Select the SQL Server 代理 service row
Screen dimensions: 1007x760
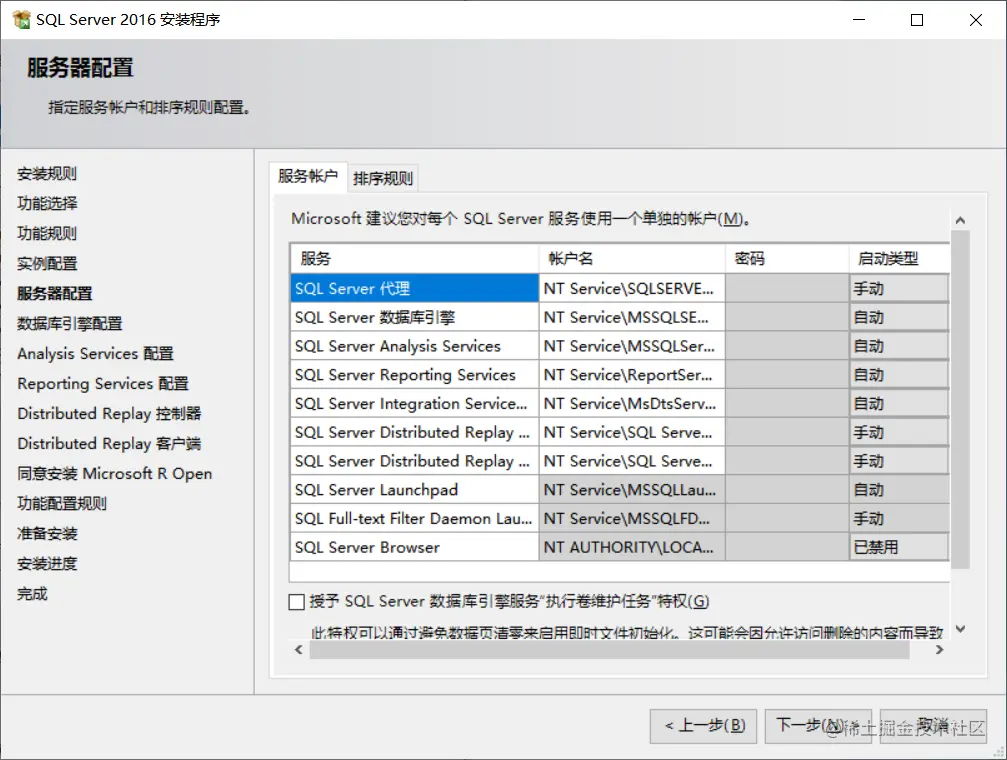point(414,288)
